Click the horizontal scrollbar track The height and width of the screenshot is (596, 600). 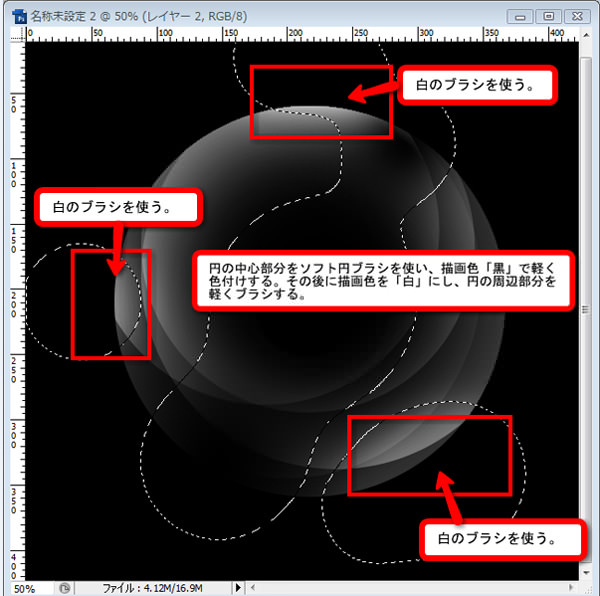click(x=410, y=589)
